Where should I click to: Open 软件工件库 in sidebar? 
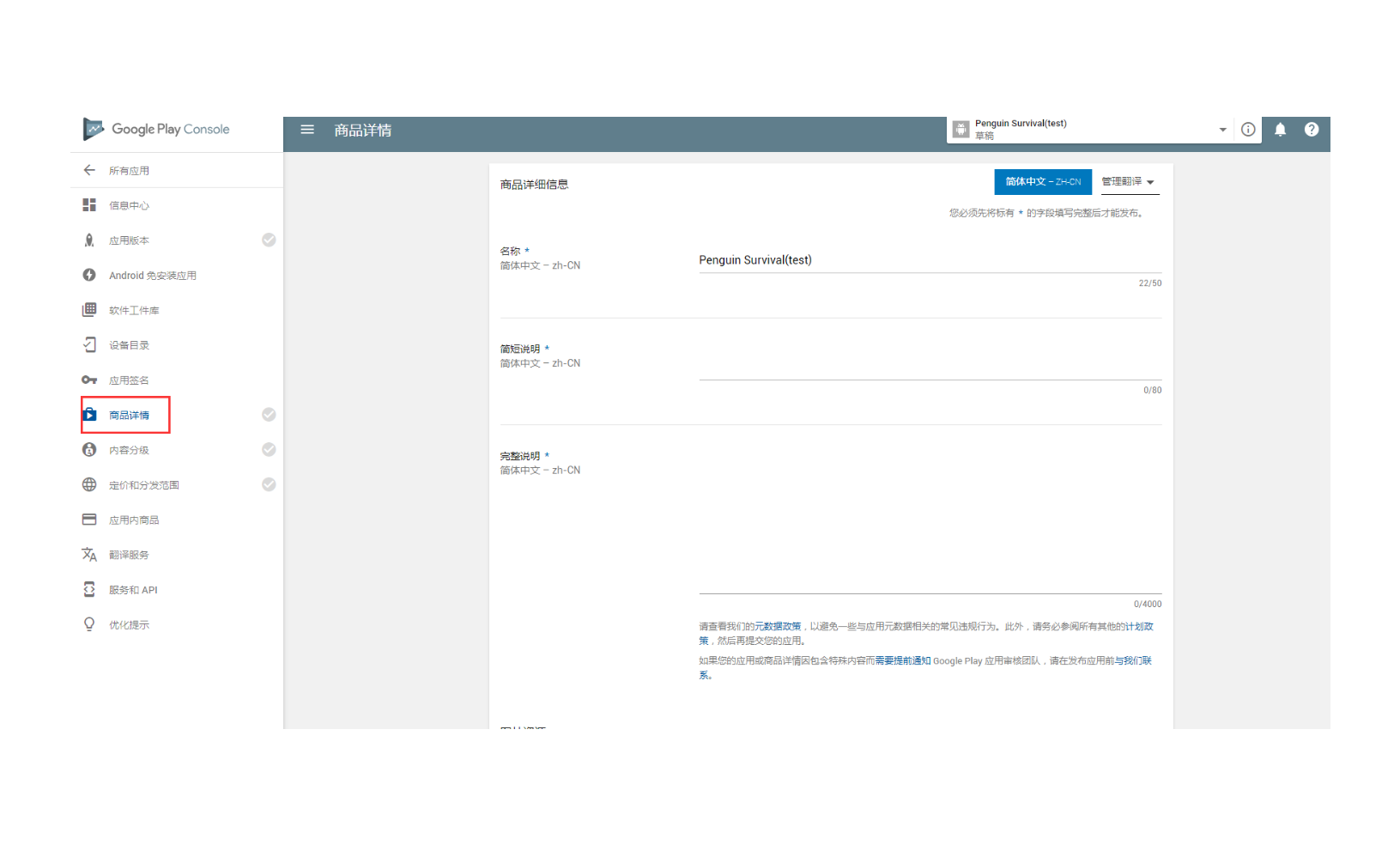click(134, 311)
